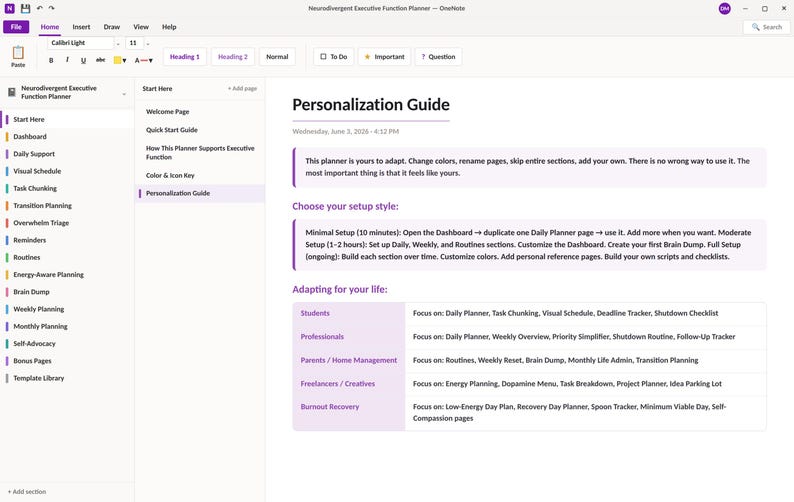Click the Search box

[x=767, y=27]
